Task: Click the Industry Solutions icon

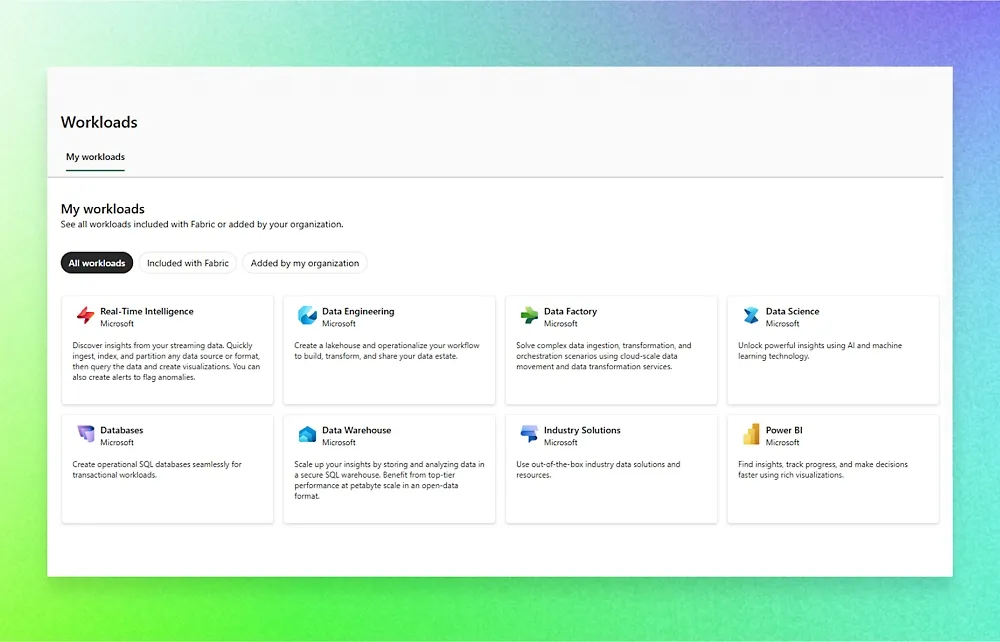Action: [x=529, y=434]
